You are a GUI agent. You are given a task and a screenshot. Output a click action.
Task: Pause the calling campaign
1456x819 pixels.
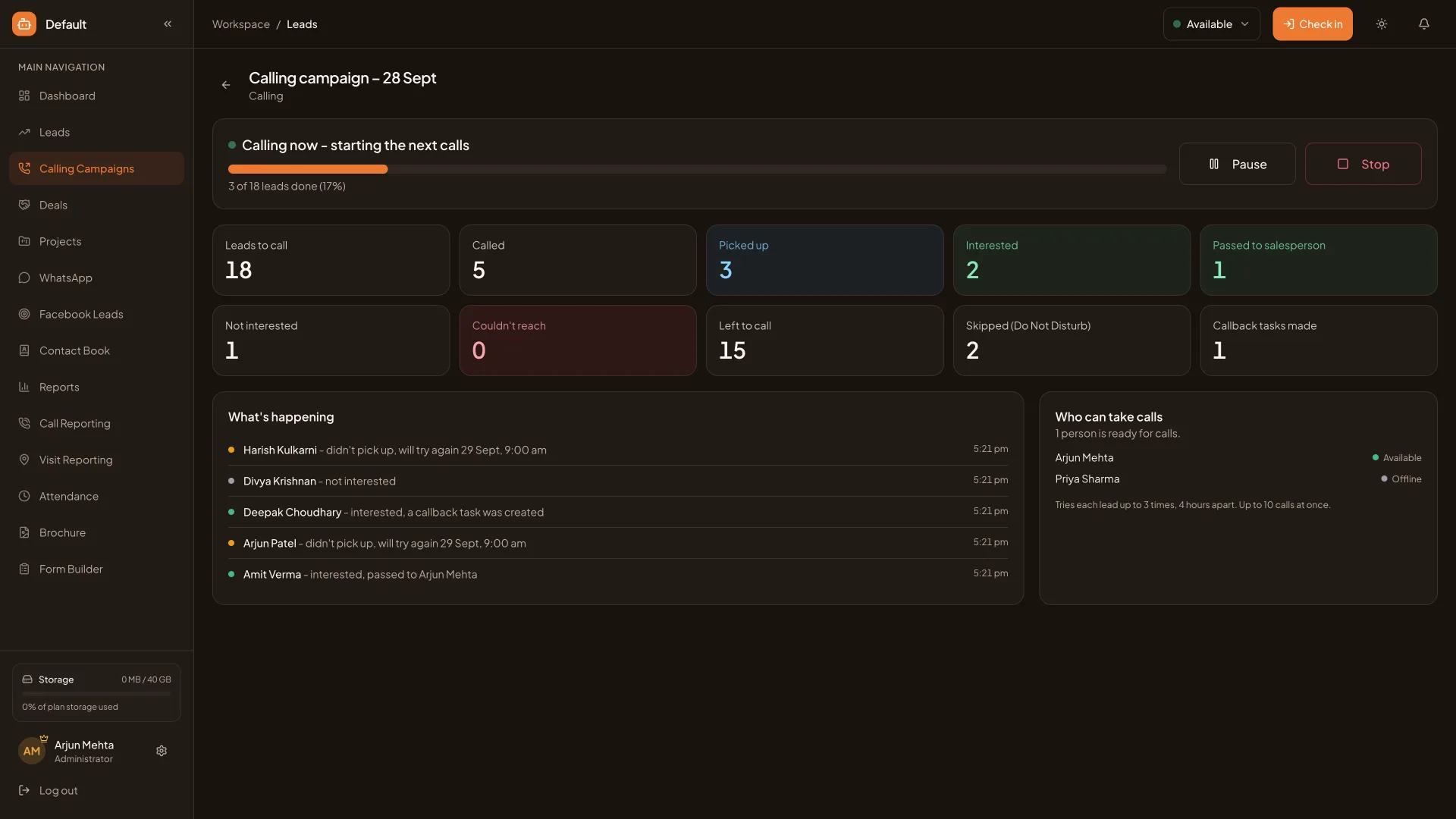click(x=1237, y=164)
